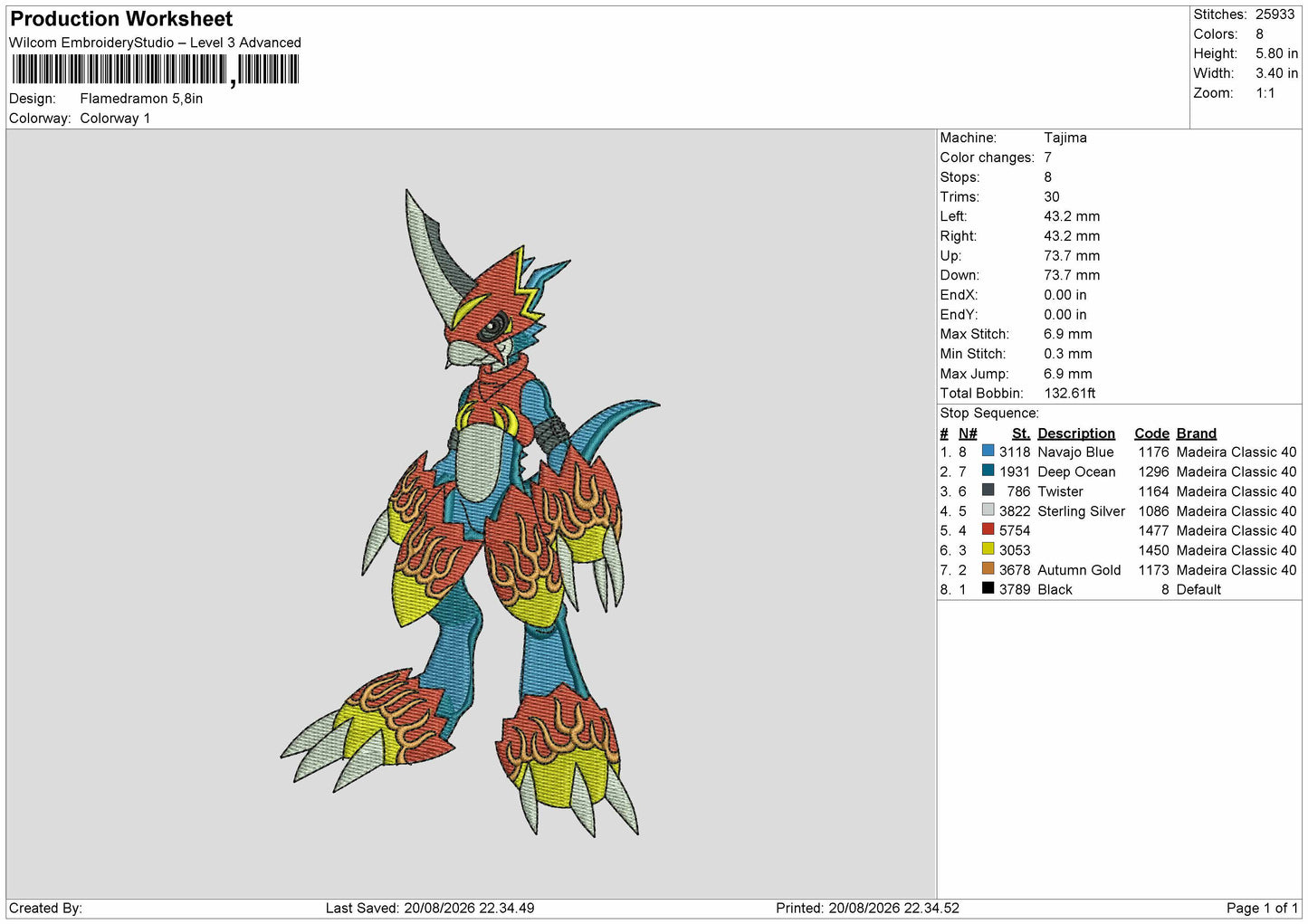Click the height value '5.80 in'

[1276, 54]
